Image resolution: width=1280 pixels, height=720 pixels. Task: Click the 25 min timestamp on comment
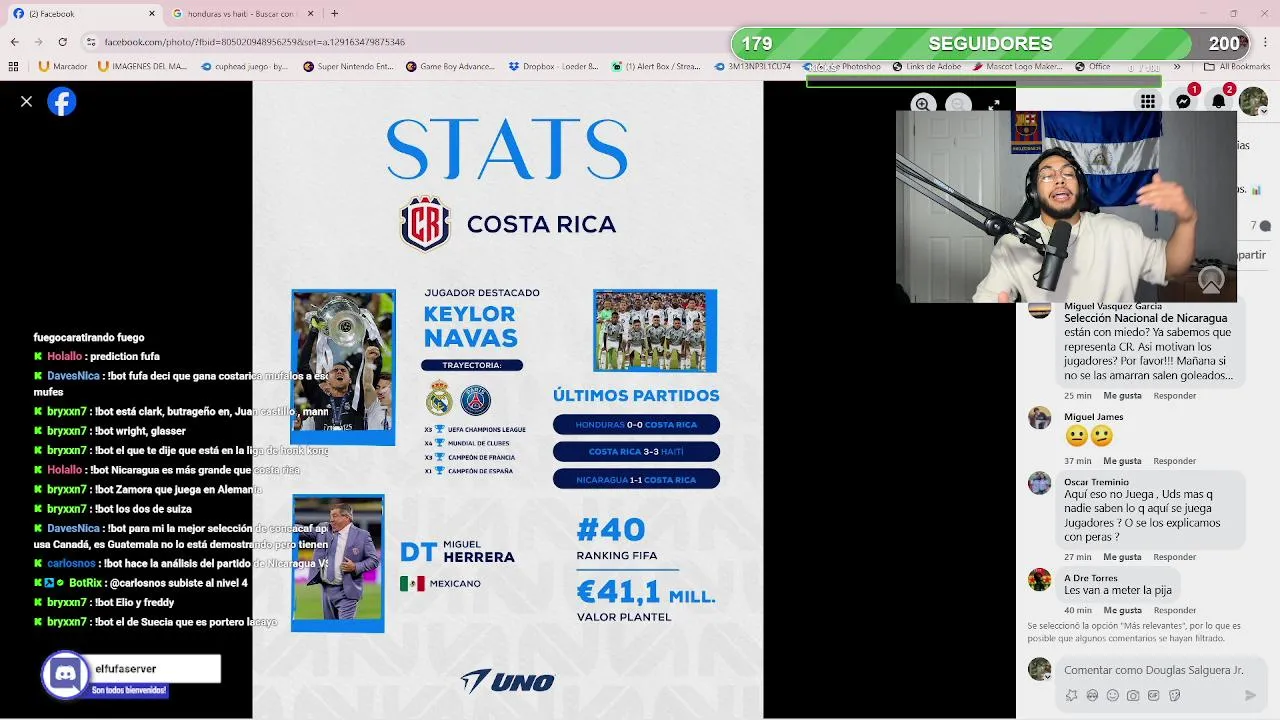[1077, 396]
